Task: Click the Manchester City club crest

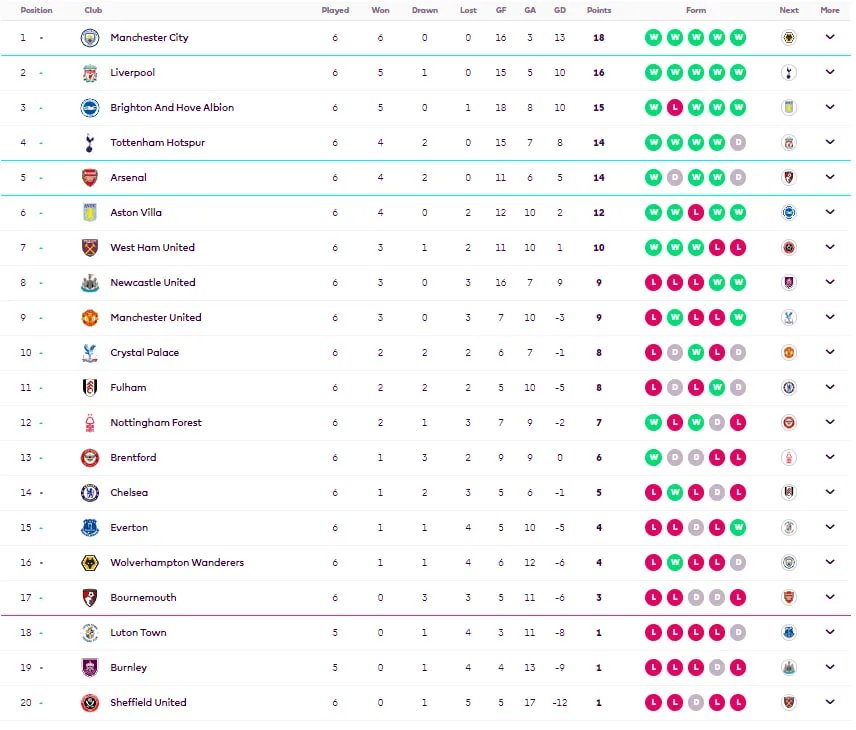Action: 90,38
